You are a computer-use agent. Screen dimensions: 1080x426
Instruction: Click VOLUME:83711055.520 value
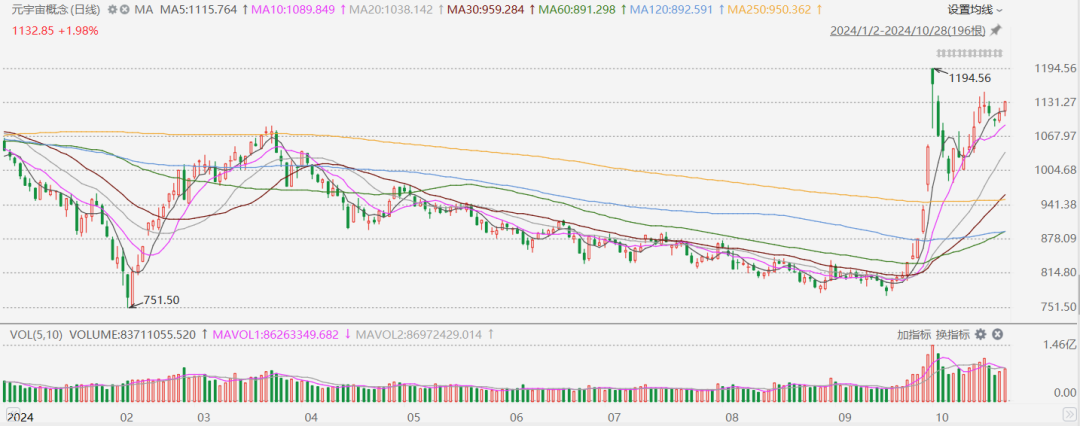click(x=132, y=334)
